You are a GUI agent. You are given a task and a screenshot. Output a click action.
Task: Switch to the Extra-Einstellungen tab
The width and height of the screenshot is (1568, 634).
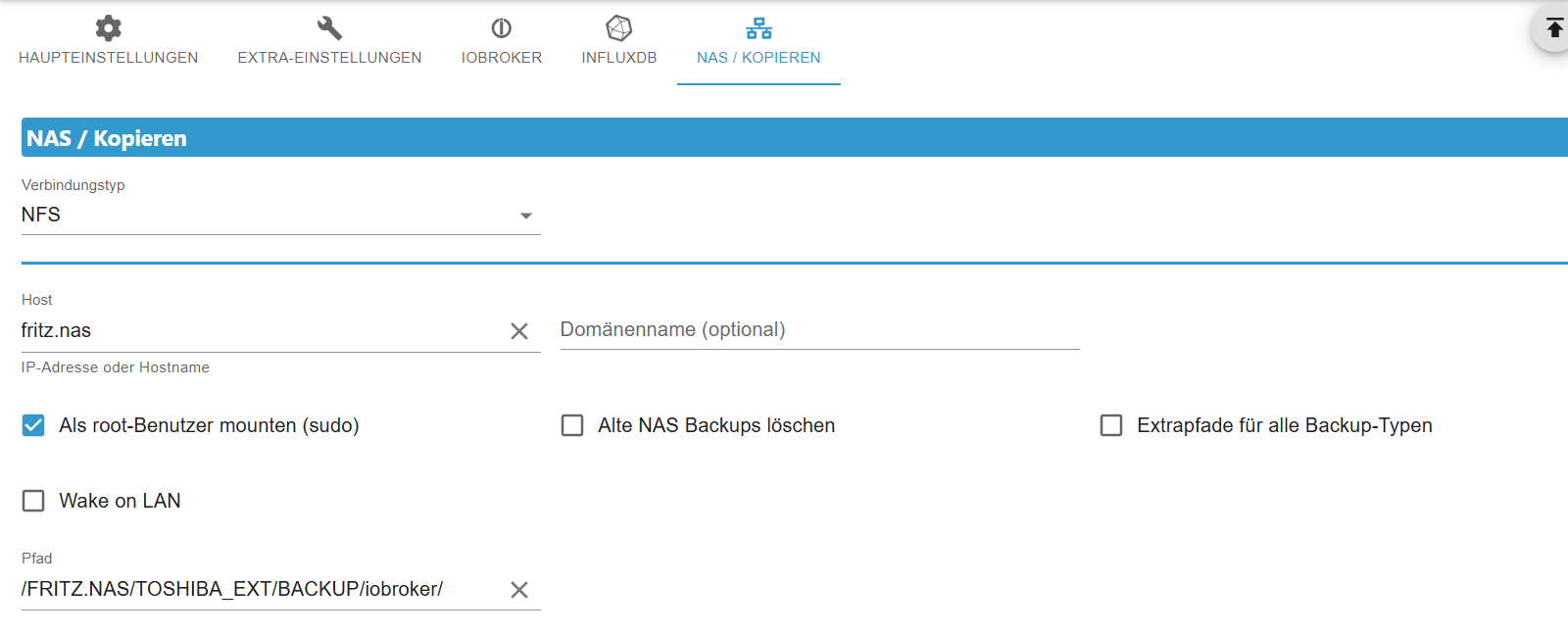click(329, 43)
